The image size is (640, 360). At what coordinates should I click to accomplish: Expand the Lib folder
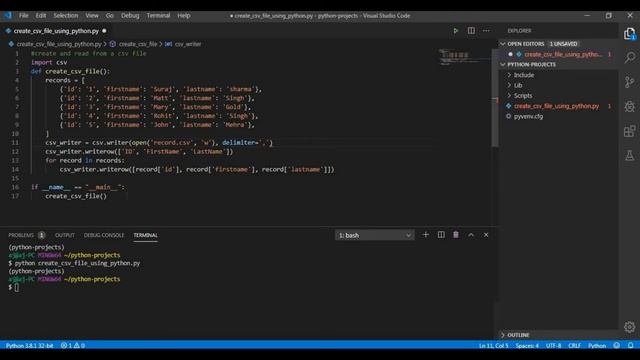[518, 85]
